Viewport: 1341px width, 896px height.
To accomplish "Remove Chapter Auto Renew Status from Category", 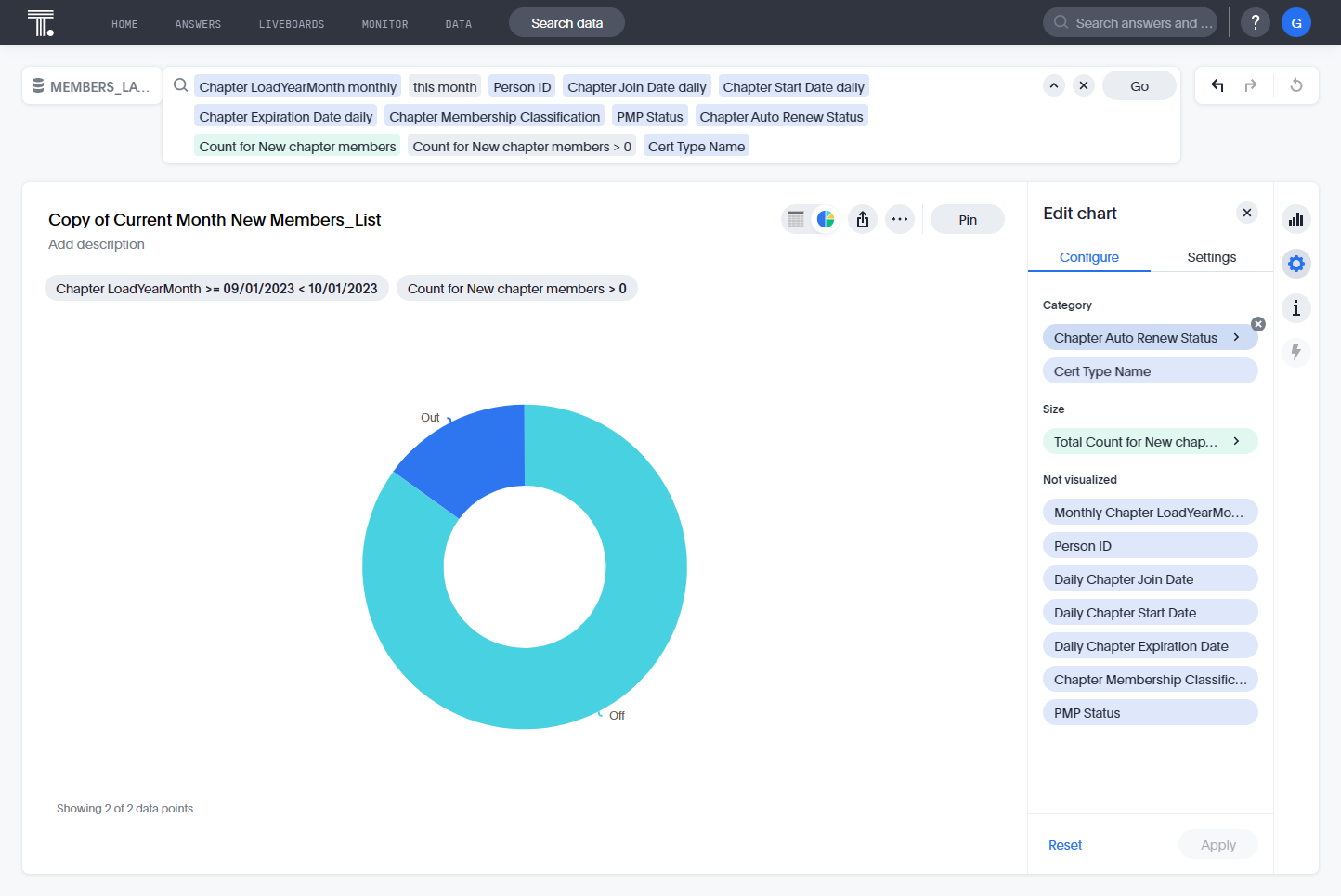I will (x=1258, y=324).
